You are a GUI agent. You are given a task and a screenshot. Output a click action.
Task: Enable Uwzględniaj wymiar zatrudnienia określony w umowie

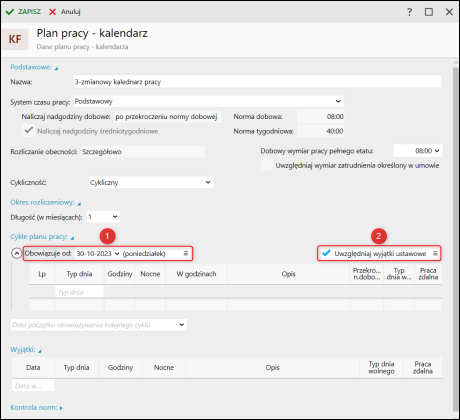[x=267, y=165]
